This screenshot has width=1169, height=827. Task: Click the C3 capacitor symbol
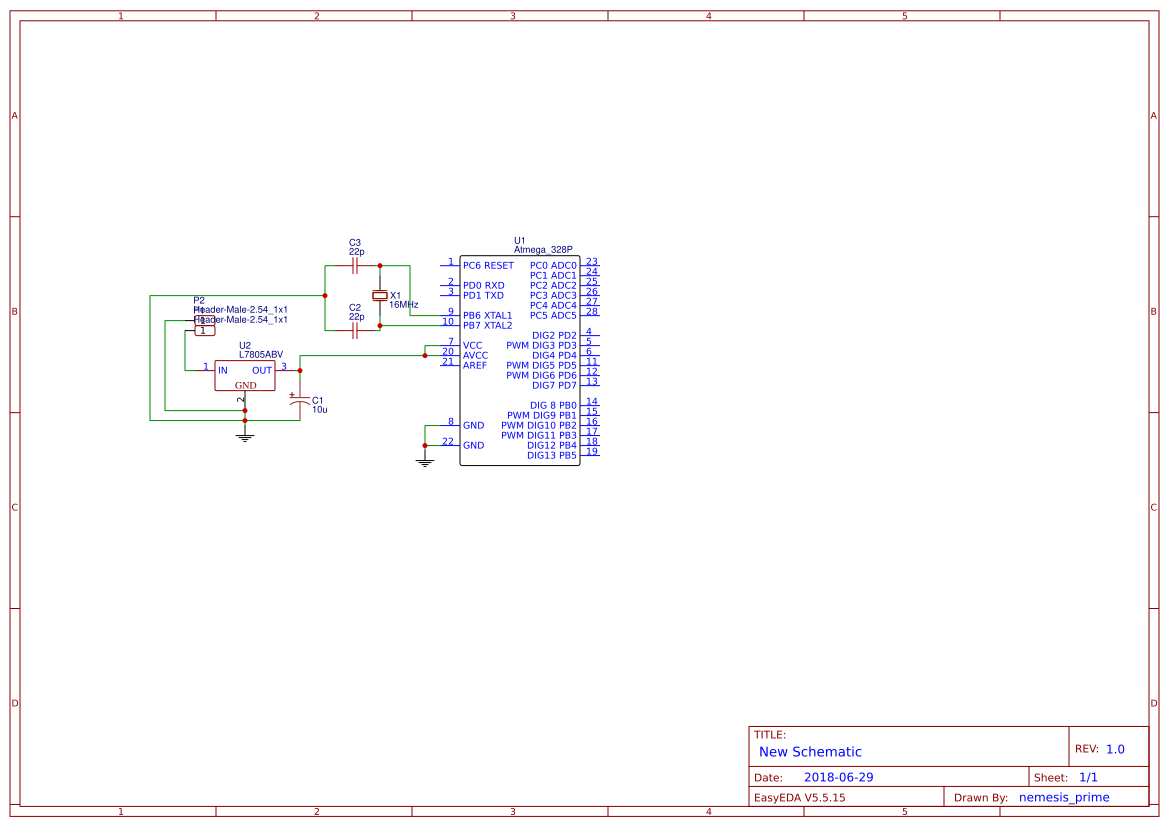(355, 266)
